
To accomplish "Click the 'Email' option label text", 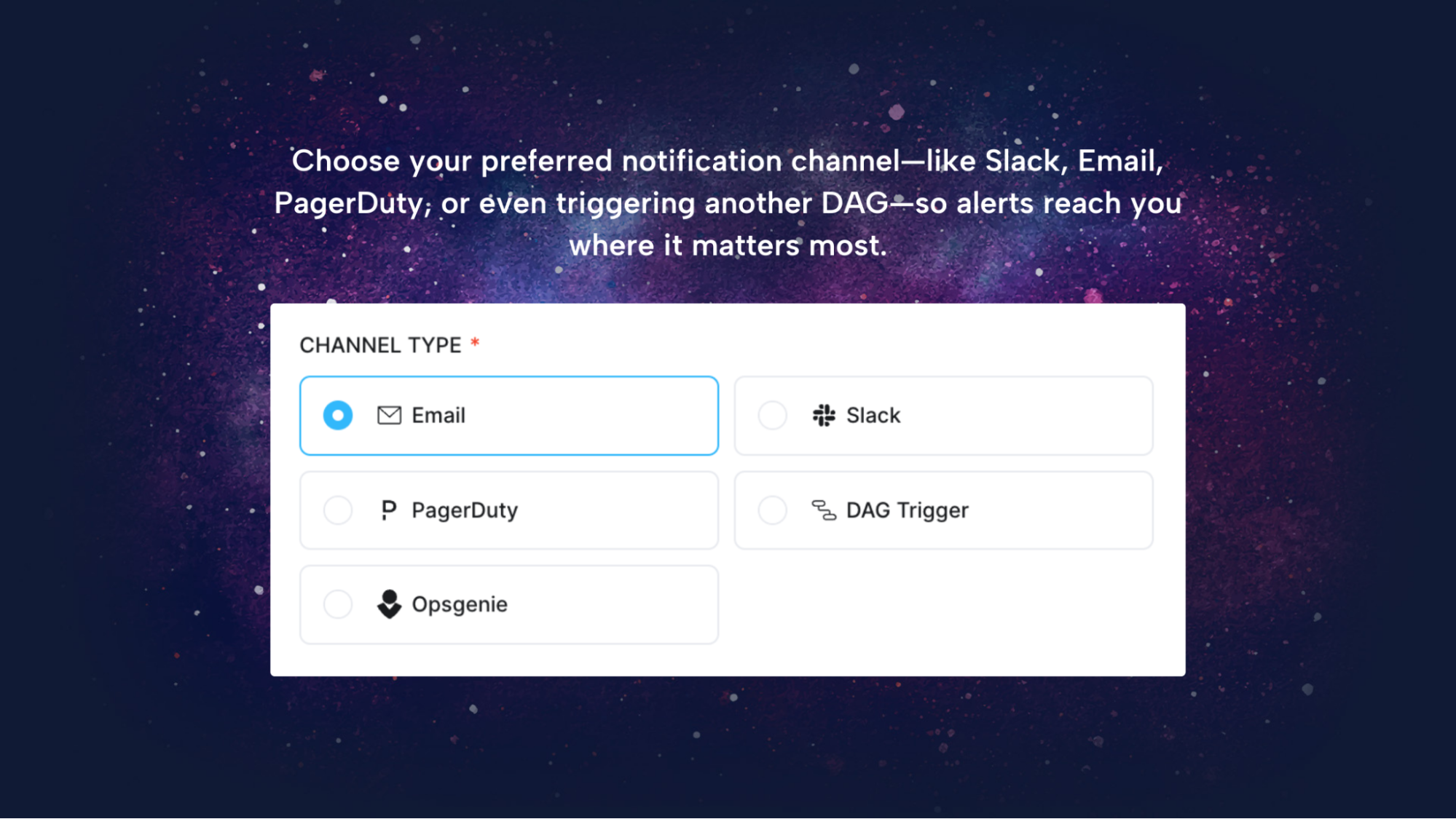I will tap(438, 416).
